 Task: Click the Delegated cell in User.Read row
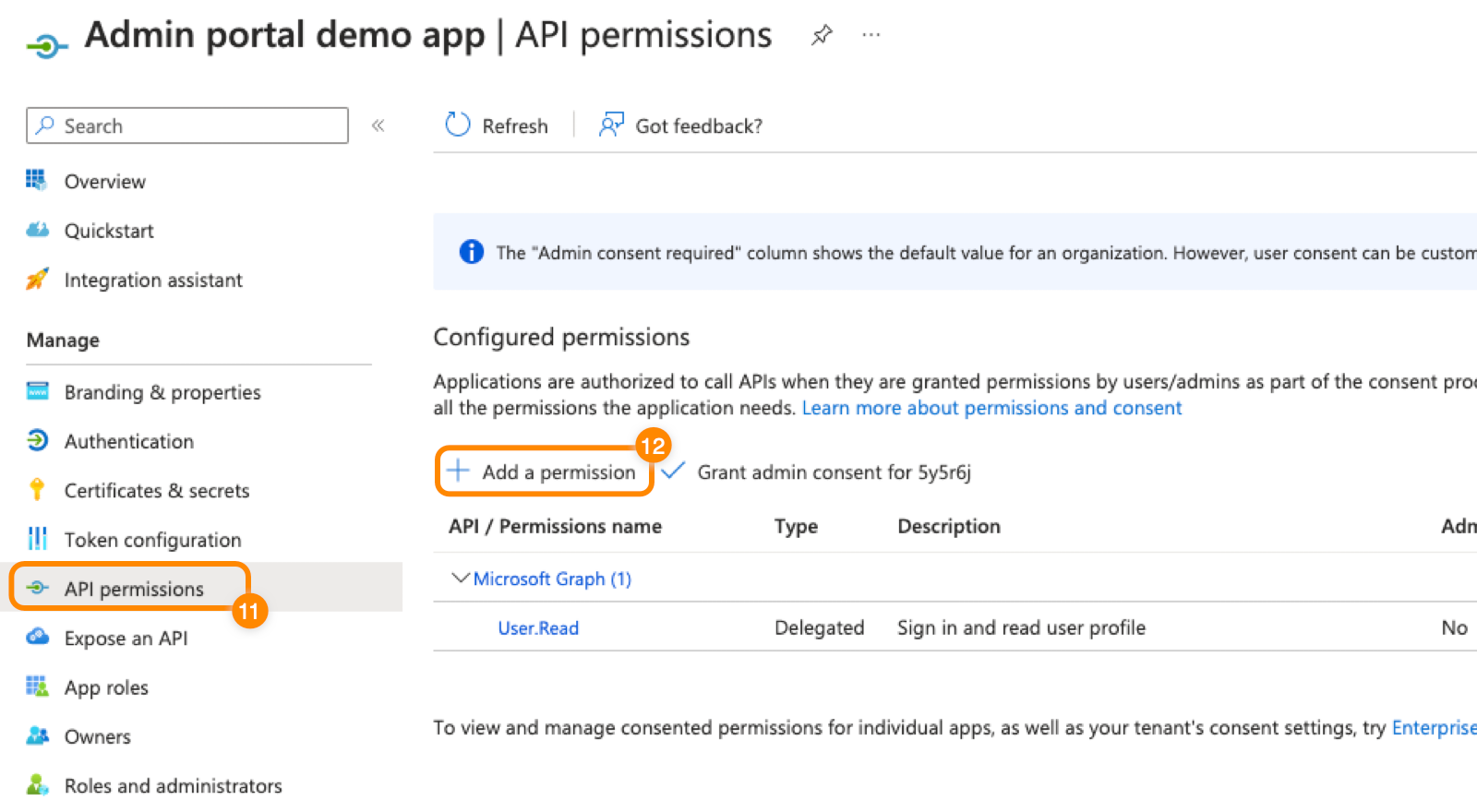820,627
